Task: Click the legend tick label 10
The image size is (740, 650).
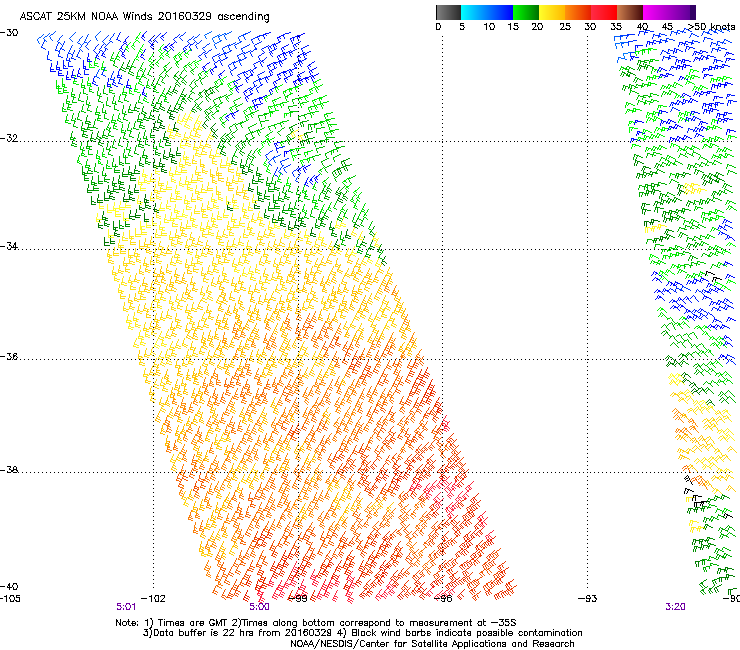Action: tap(489, 27)
